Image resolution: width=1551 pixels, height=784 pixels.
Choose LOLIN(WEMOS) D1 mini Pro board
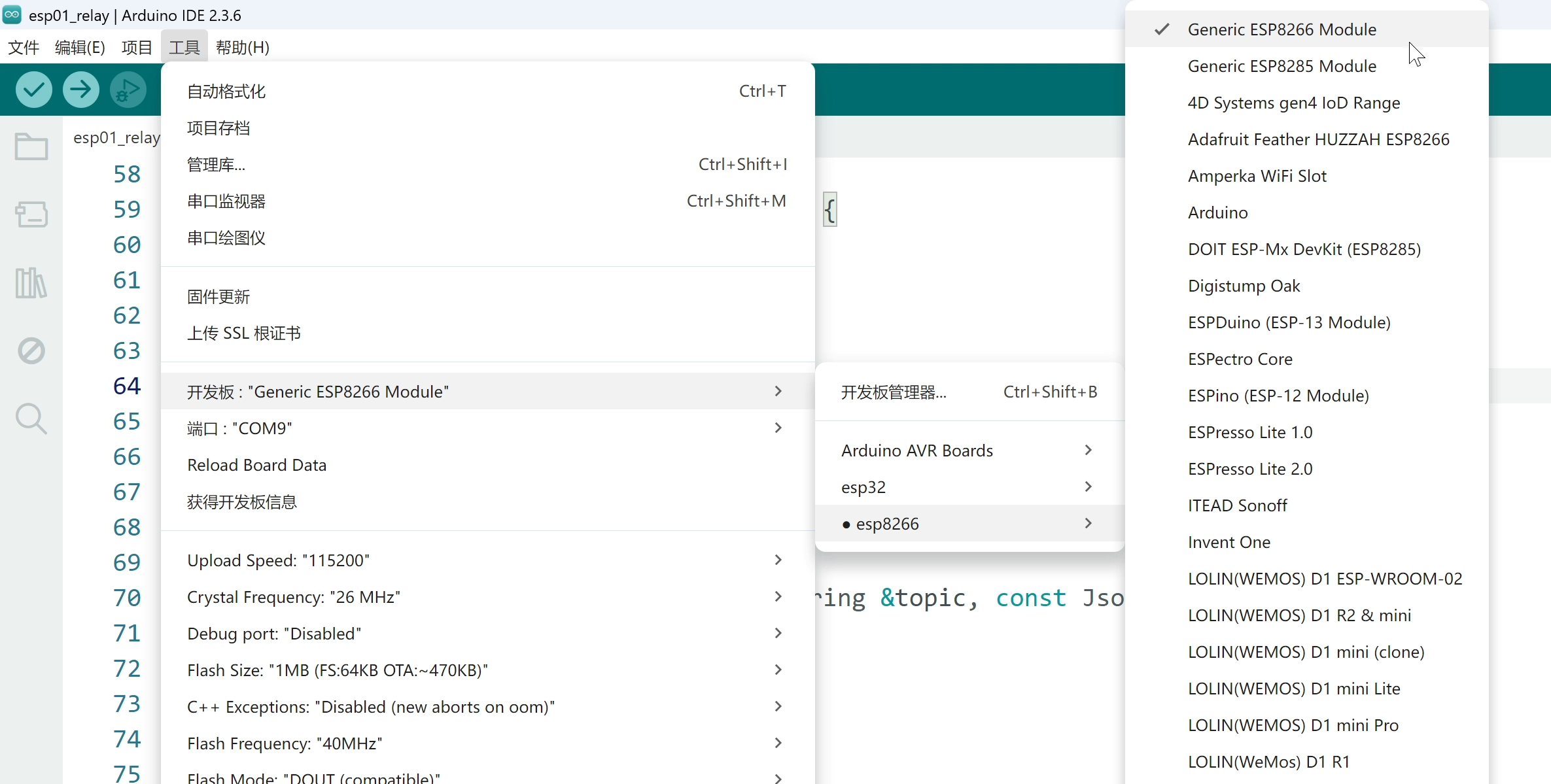(1307, 725)
